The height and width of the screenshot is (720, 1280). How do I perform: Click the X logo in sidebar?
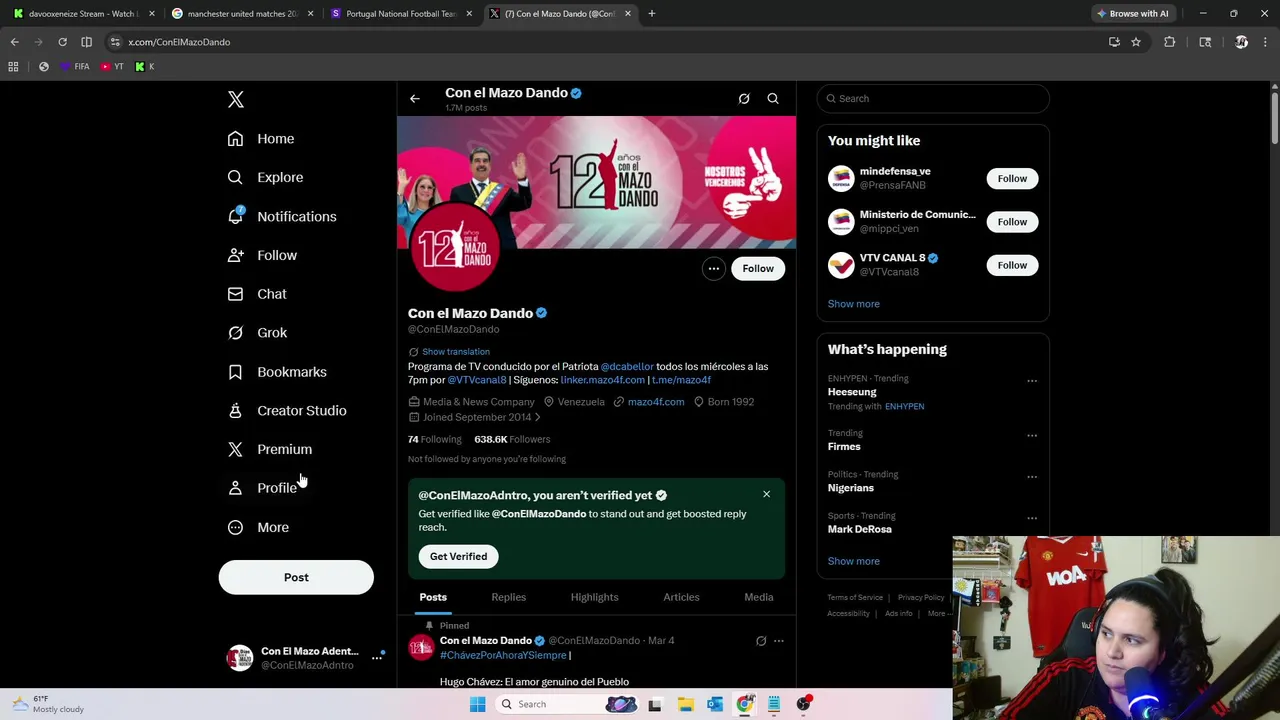tap(236, 99)
